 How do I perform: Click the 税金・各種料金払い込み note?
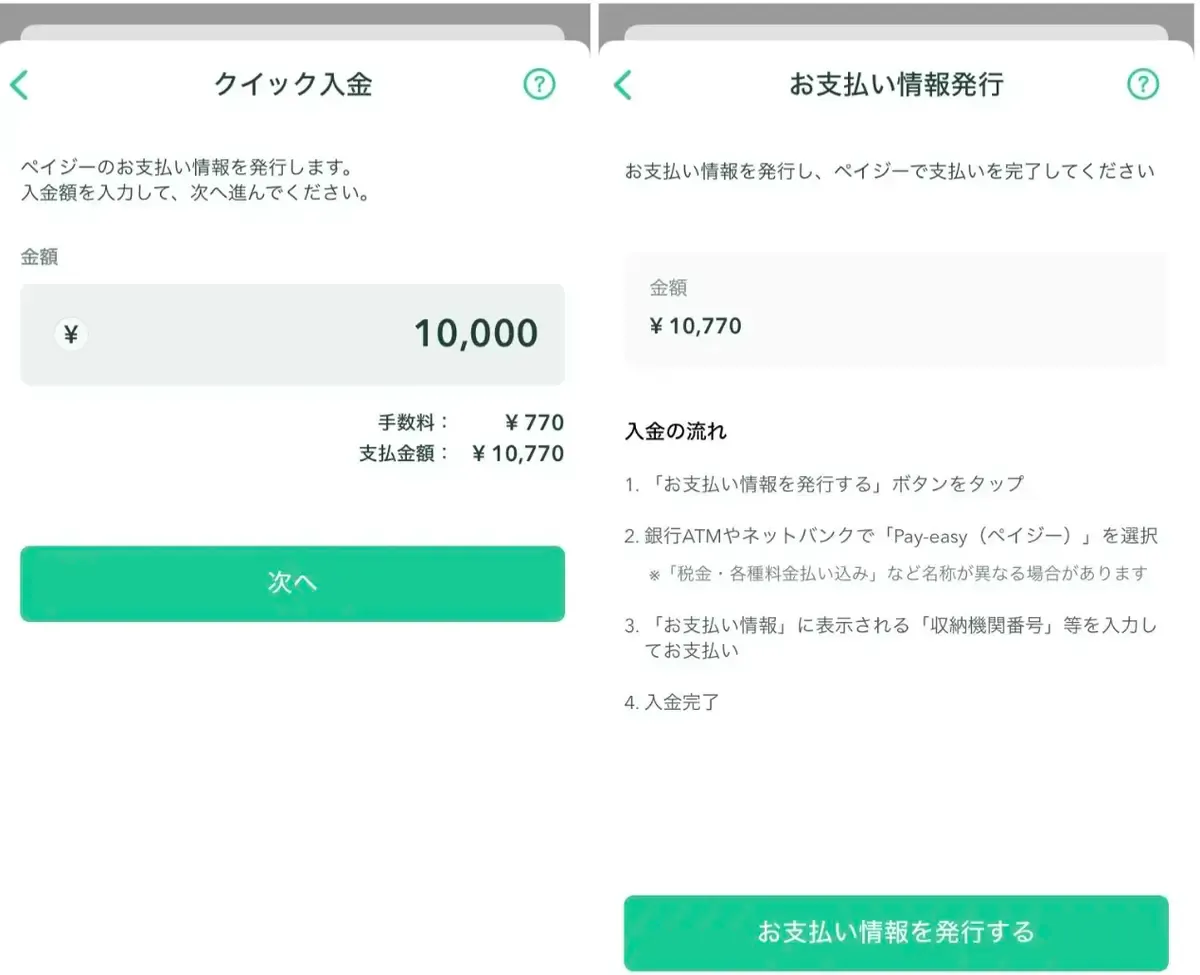click(x=899, y=574)
